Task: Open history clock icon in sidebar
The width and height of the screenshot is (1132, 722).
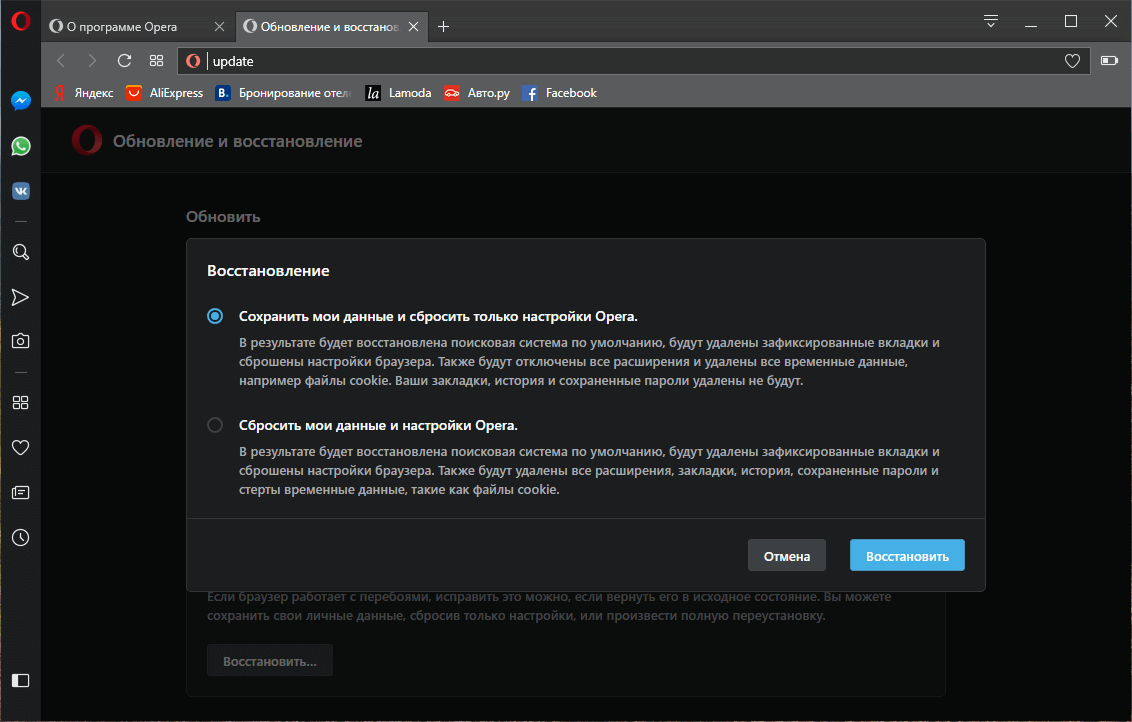Action: pos(21,537)
